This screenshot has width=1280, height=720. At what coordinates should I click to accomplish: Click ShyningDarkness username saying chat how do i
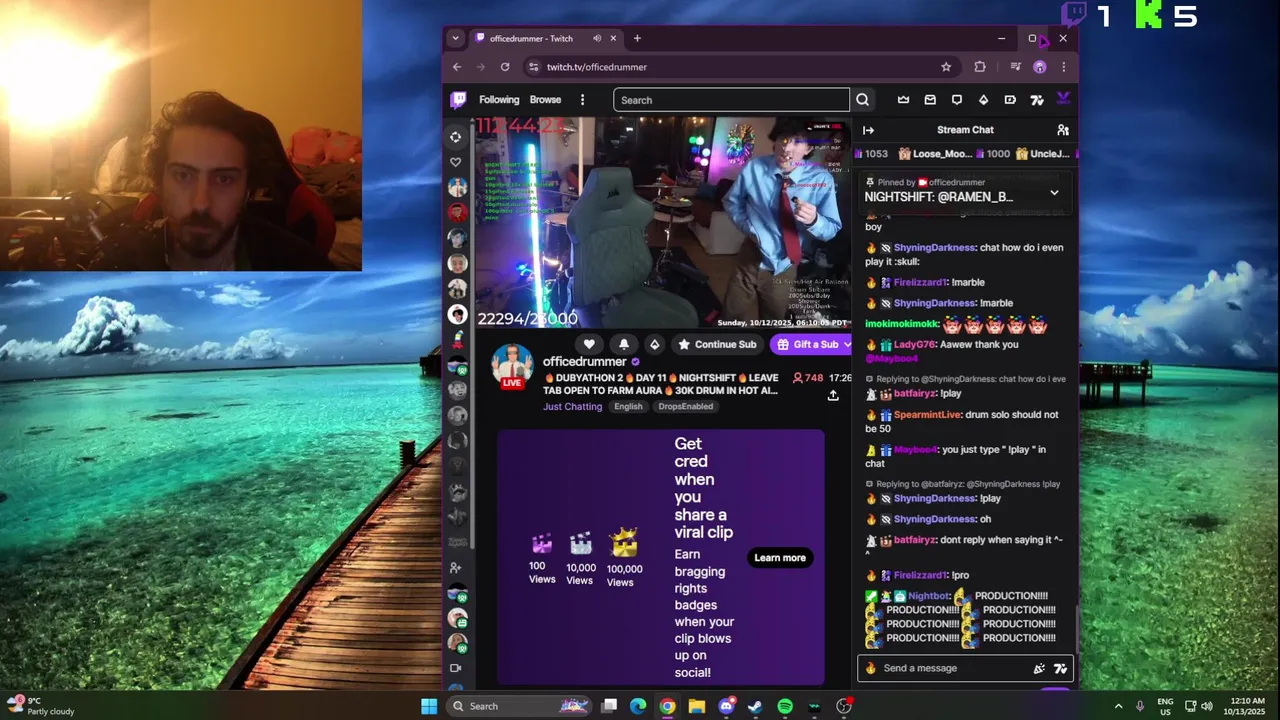tap(934, 248)
